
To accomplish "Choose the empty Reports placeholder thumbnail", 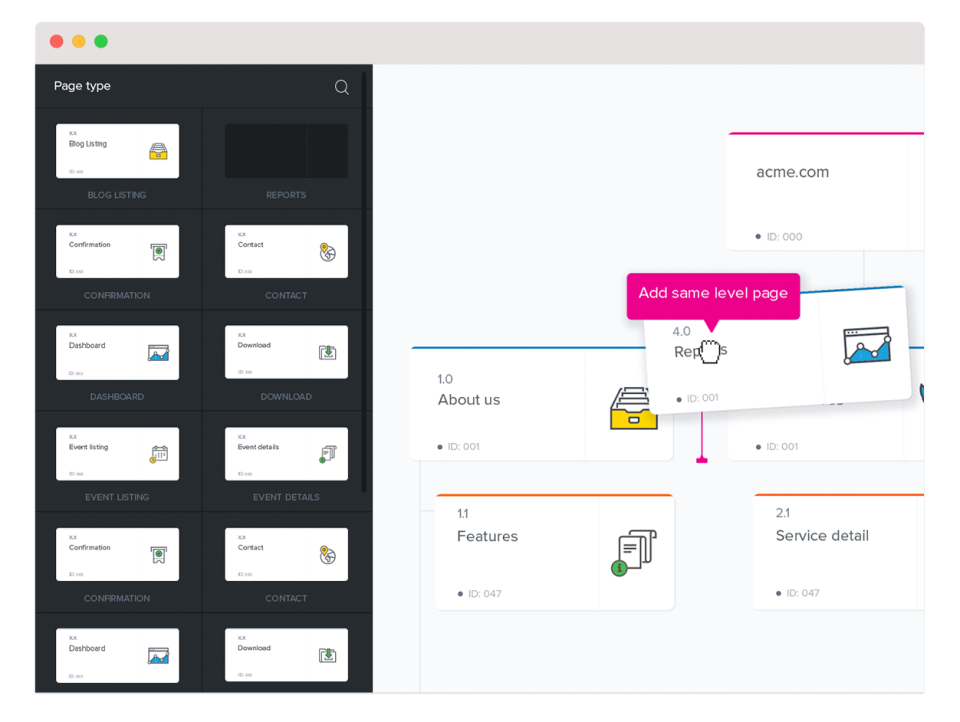I will pyautogui.click(x=287, y=151).
